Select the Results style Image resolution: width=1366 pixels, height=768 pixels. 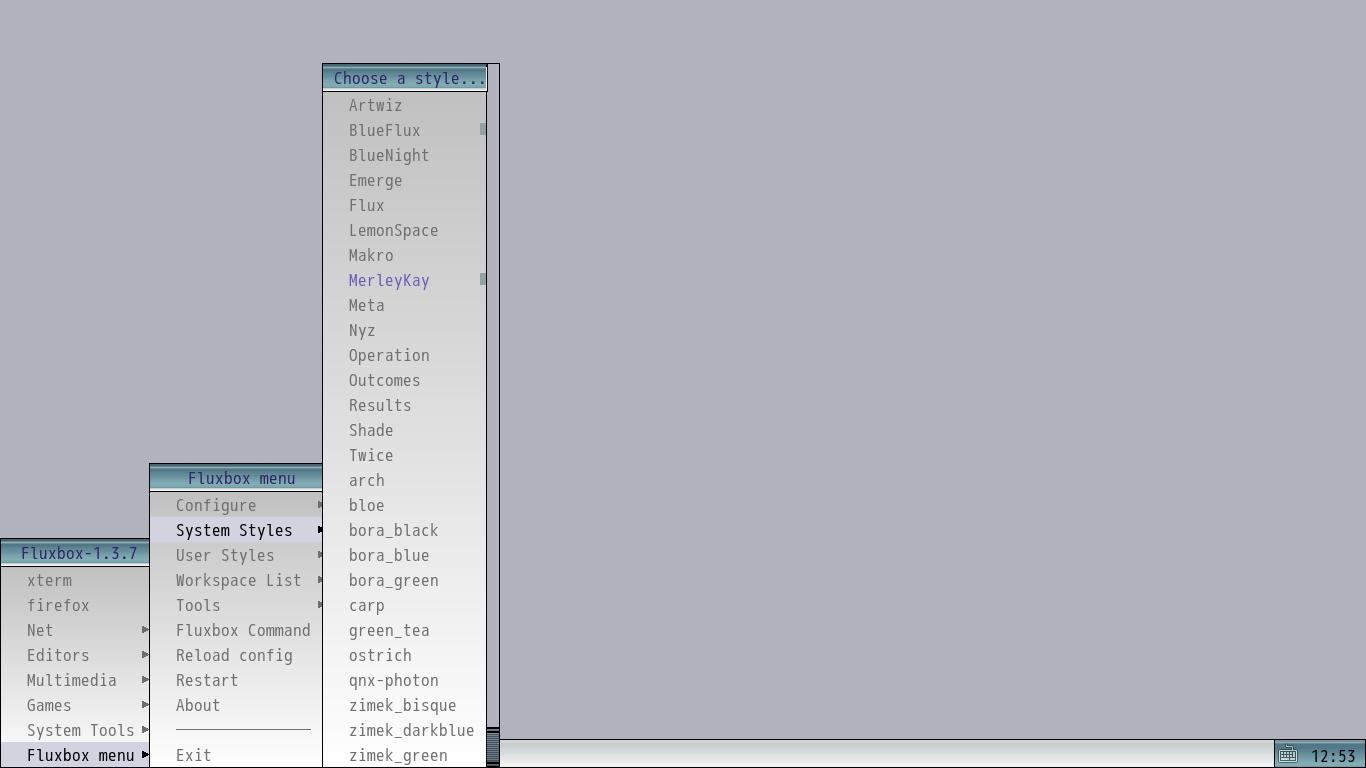pos(405,405)
